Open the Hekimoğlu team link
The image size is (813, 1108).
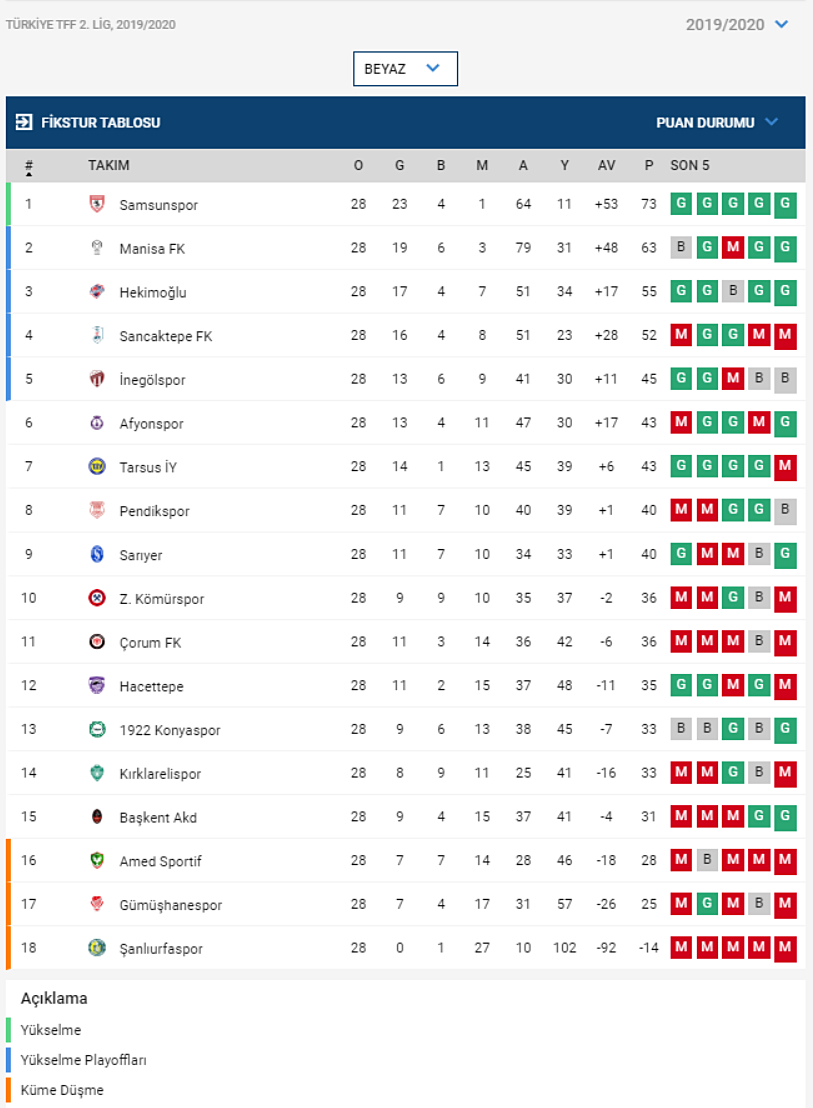tap(152, 292)
